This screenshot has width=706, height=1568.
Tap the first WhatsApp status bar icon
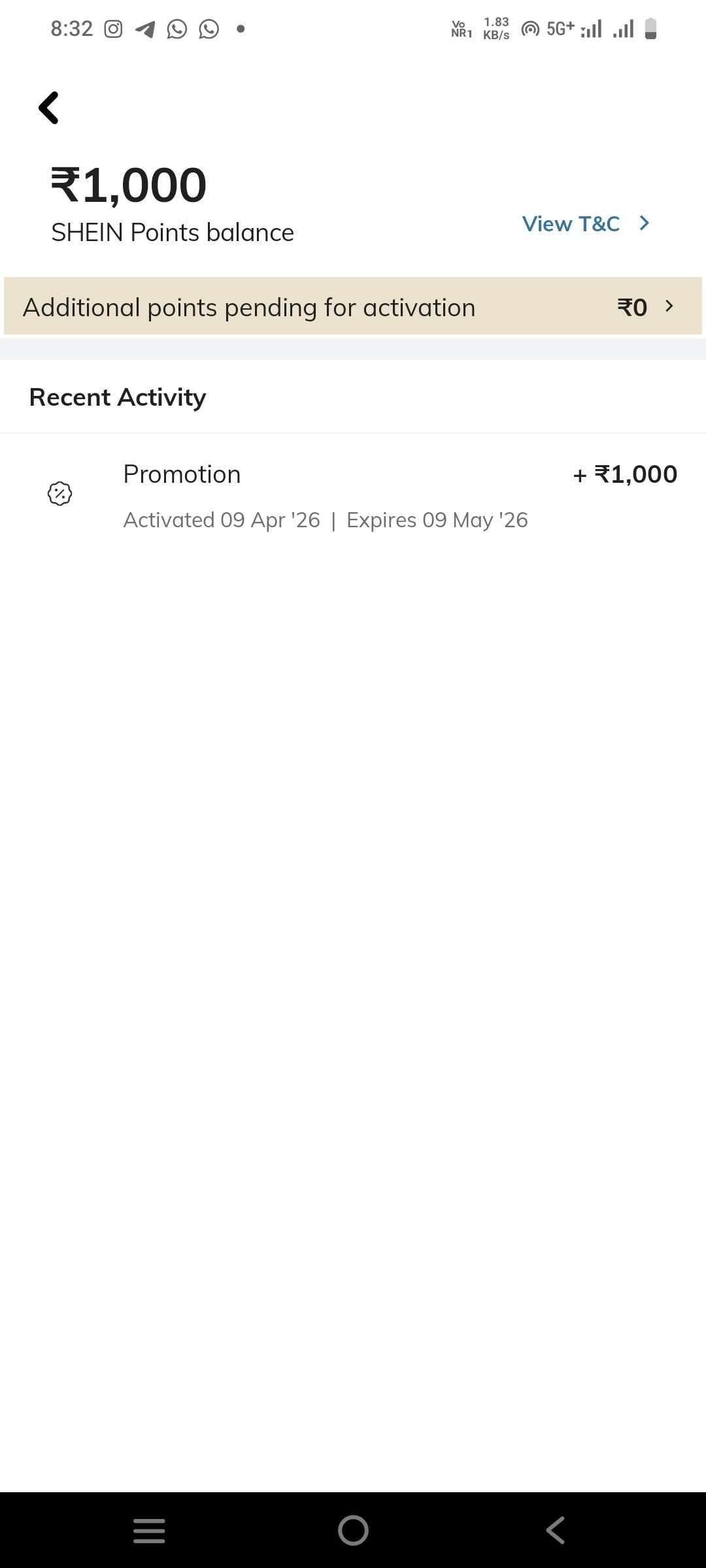[176, 29]
